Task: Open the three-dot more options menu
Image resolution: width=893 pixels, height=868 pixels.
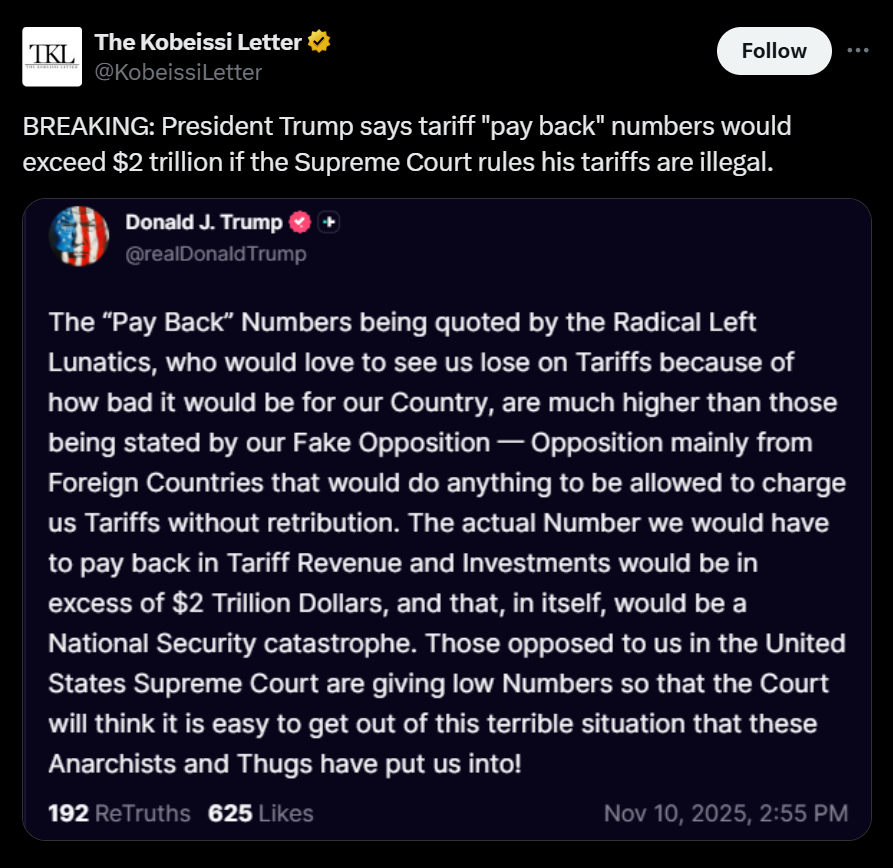Action: point(858,50)
